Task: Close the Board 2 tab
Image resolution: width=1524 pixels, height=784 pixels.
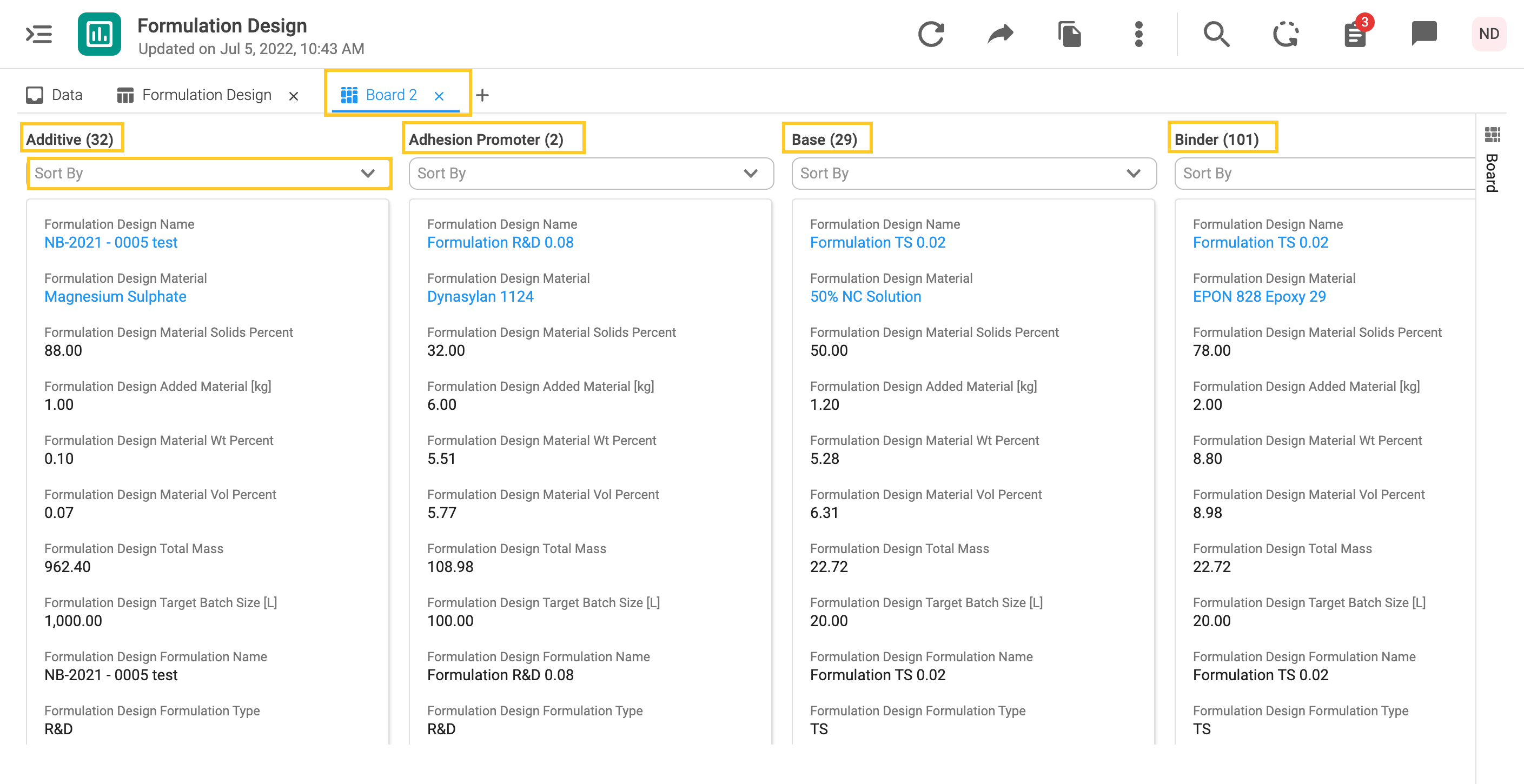Action: pos(439,96)
